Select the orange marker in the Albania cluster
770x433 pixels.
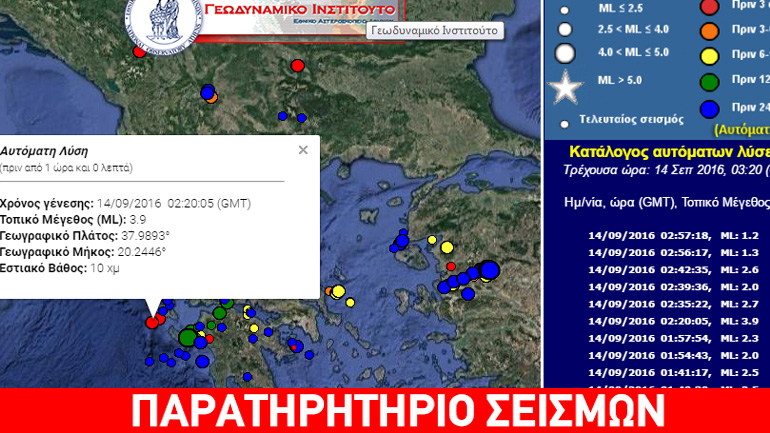pyautogui.click(x=212, y=98)
